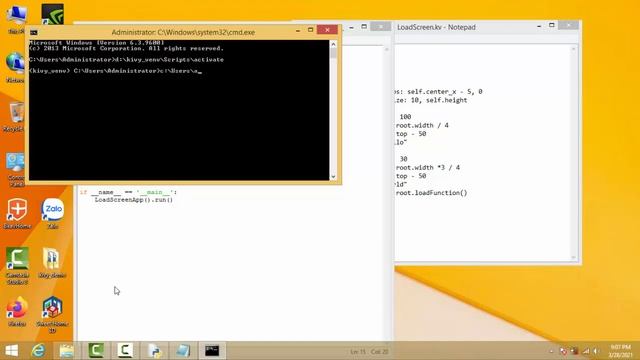Open the taskbar clock and date

pos(620,351)
